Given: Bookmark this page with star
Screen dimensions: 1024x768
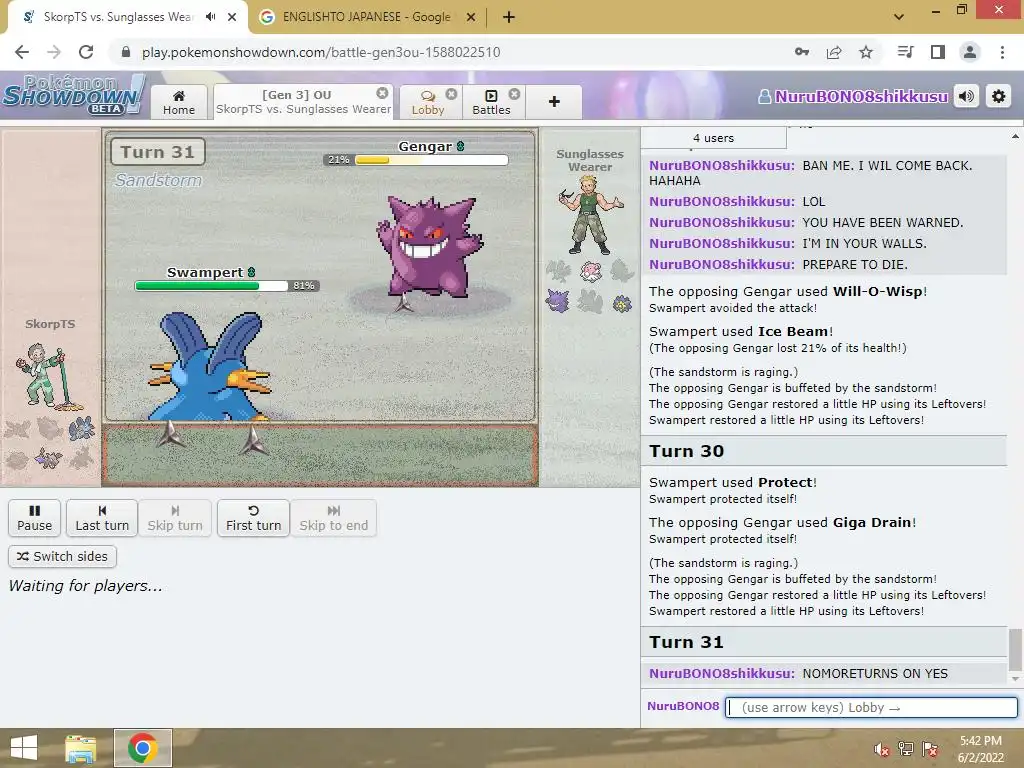Looking at the screenshot, I should pyautogui.click(x=866, y=52).
